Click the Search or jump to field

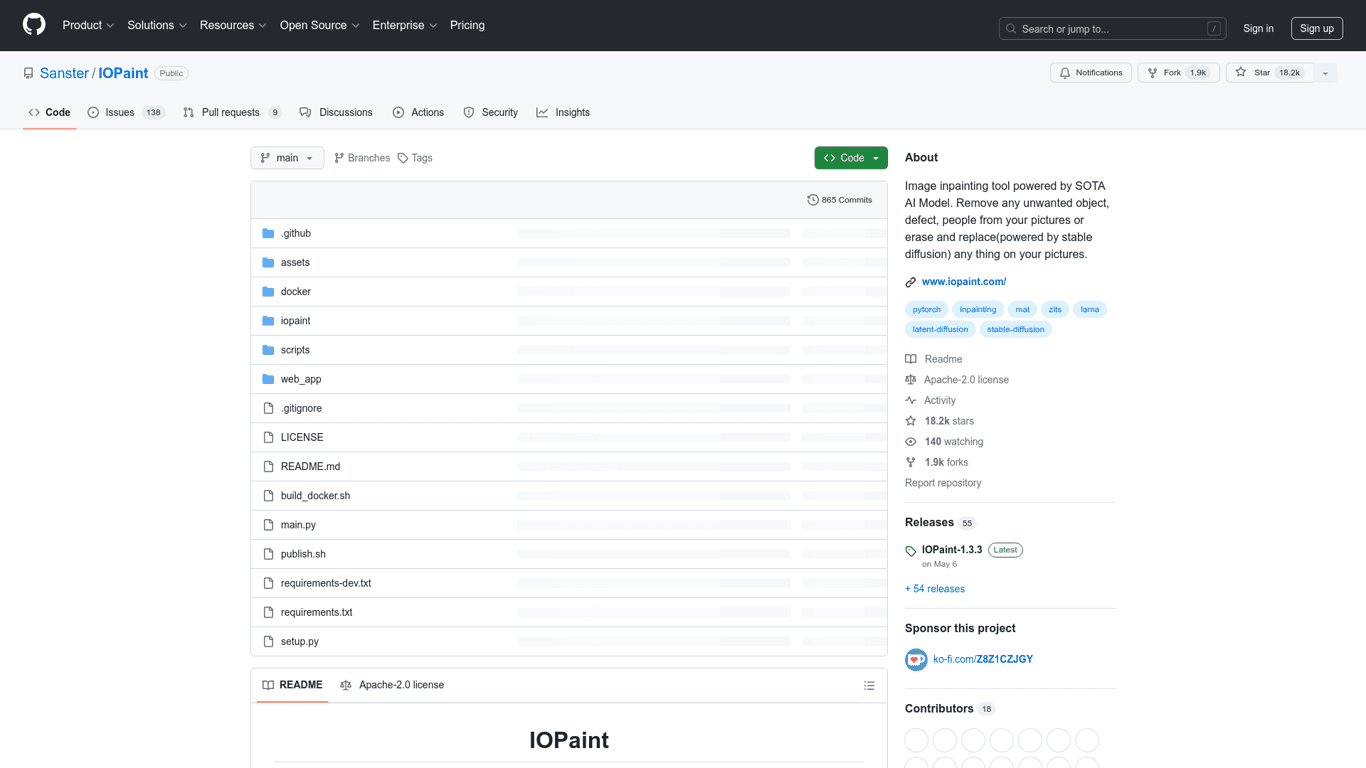(x=1111, y=29)
